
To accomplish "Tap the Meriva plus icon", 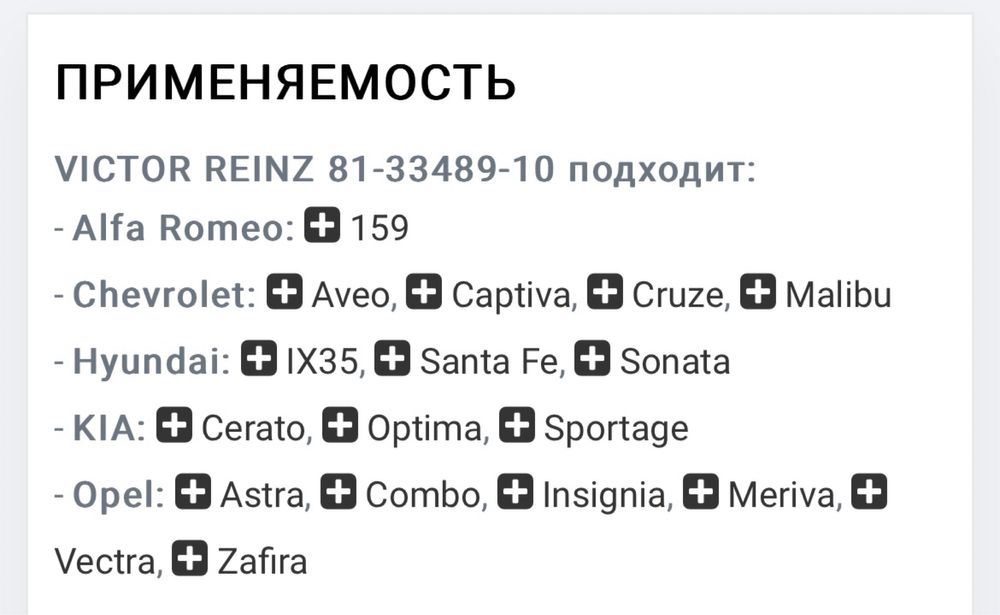I will (x=700, y=493).
